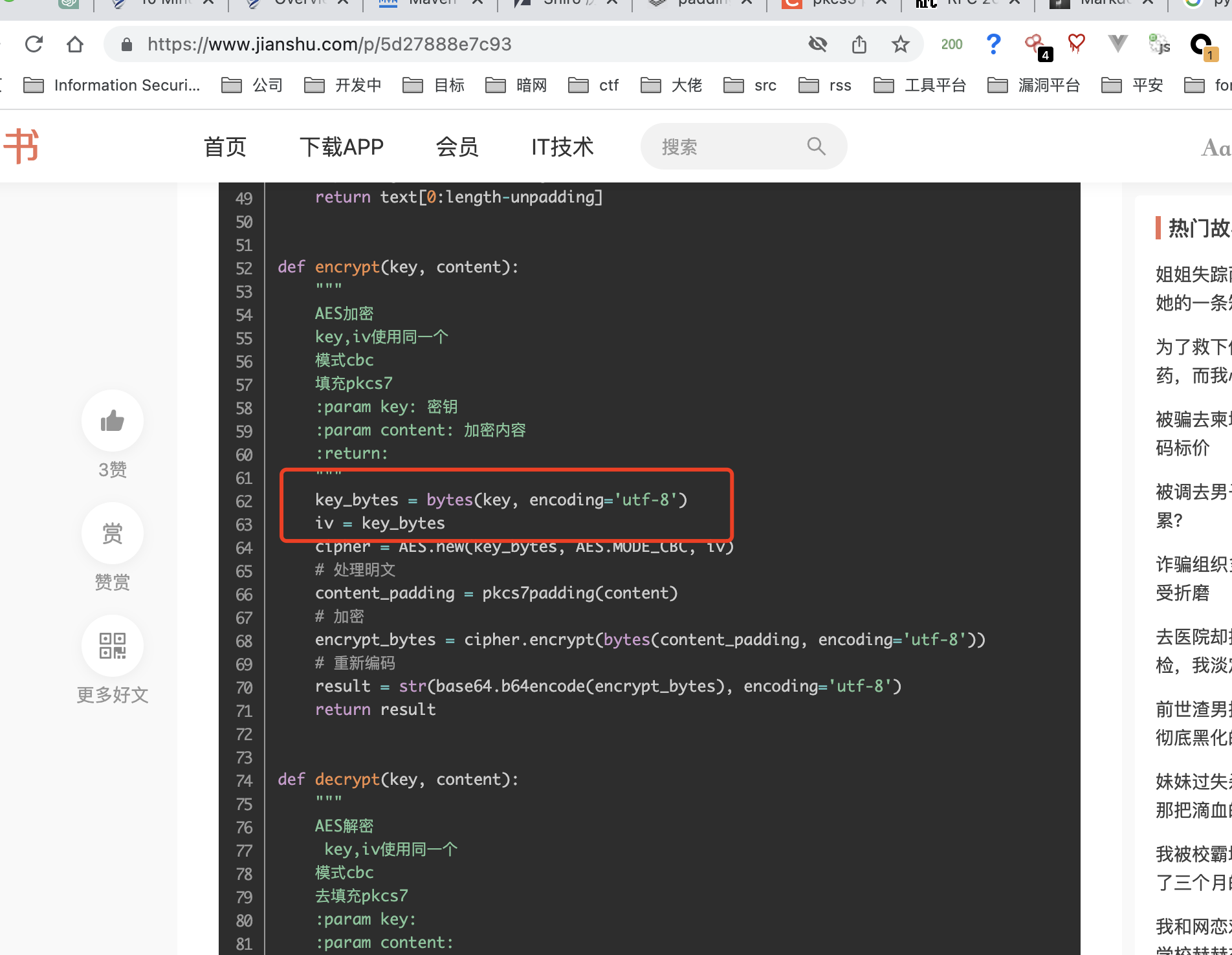The width and height of the screenshot is (1232, 955).
Task: Click the 赏 reward button
Action: [x=113, y=533]
